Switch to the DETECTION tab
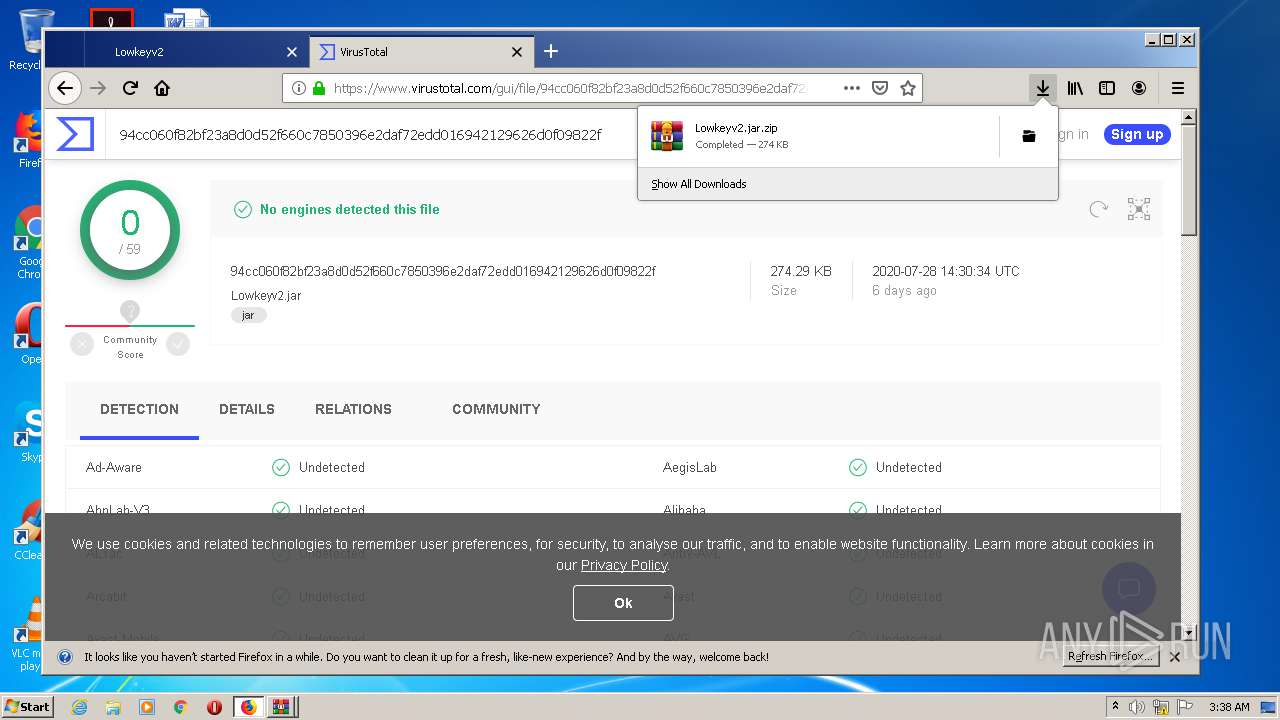 [139, 409]
